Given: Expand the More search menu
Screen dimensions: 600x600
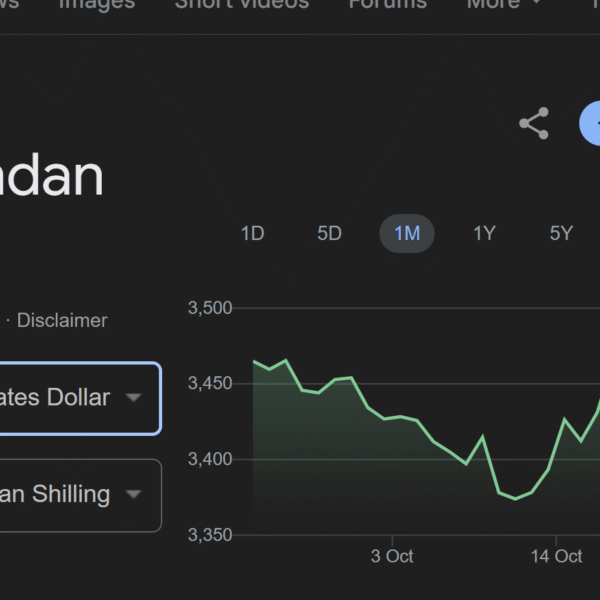Looking at the screenshot, I should pyautogui.click(x=504, y=4).
